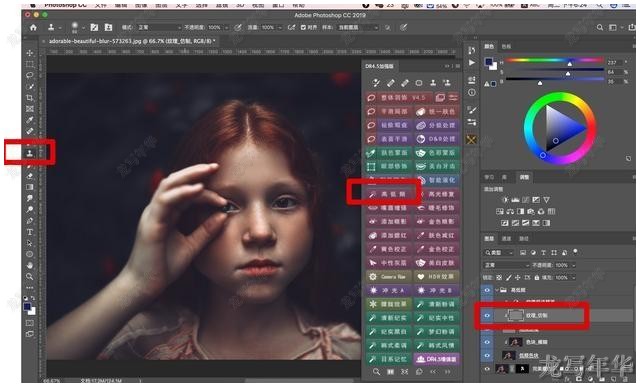Viewport: 640px width, 387px height.
Task: Hide the 纹理_仿制 layer via eye icon
Action: (x=487, y=316)
